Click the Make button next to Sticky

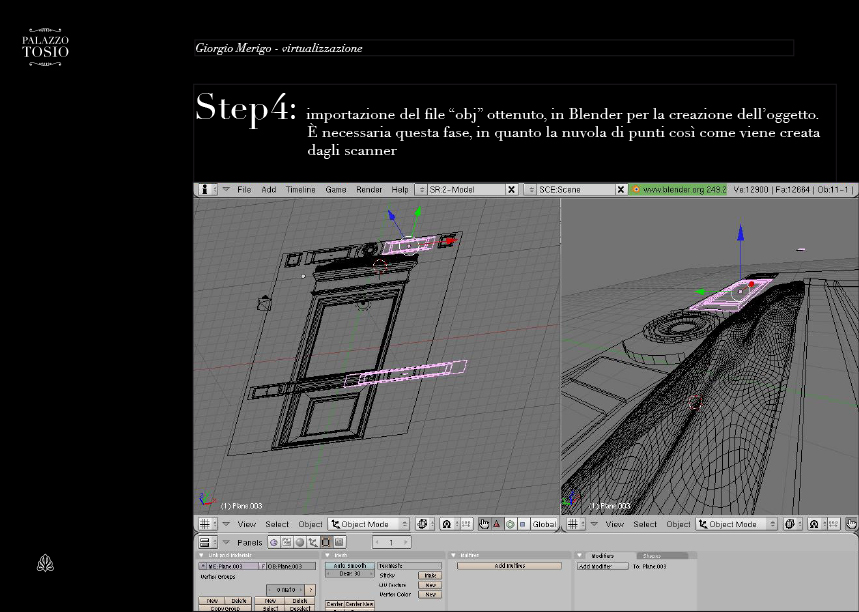coord(430,576)
